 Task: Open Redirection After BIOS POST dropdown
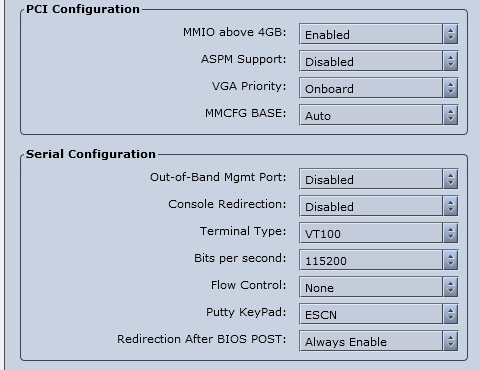click(379, 341)
